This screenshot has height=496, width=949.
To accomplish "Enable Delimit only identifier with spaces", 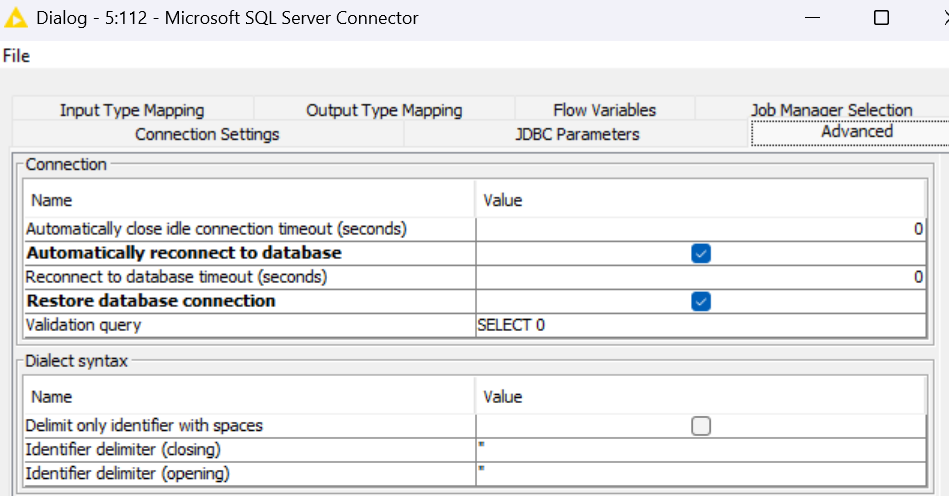I will (x=701, y=426).
